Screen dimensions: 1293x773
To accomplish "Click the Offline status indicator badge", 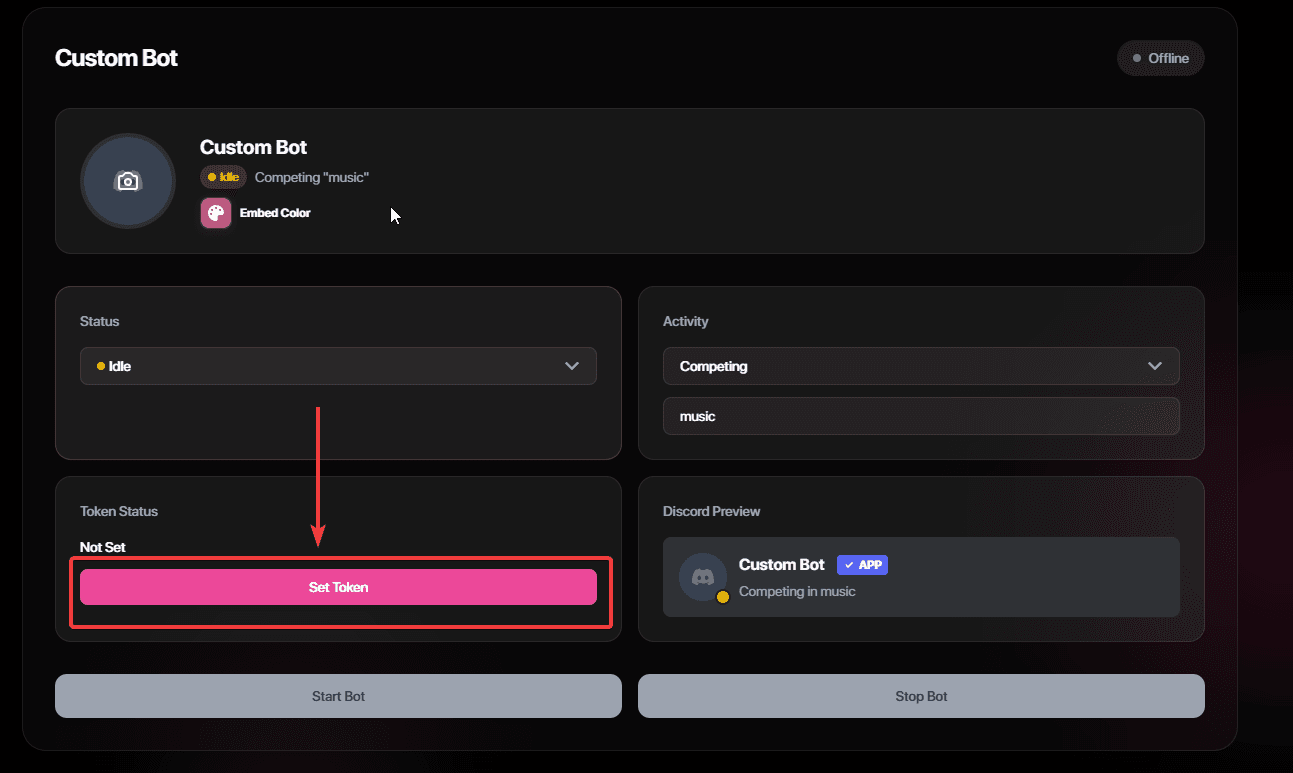I will click(x=1160, y=58).
